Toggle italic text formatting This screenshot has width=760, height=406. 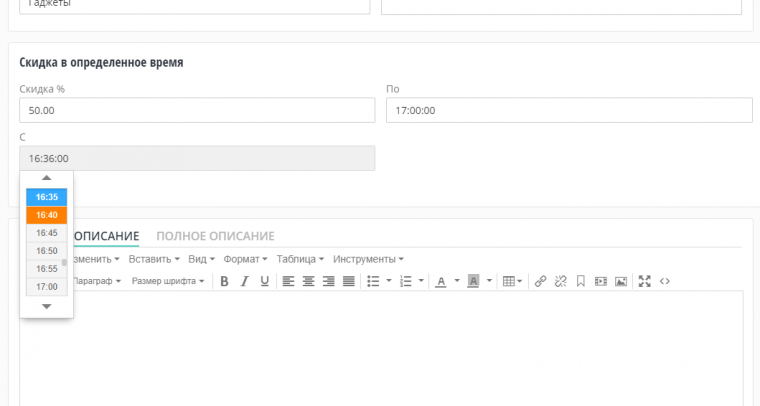click(x=244, y=281)
